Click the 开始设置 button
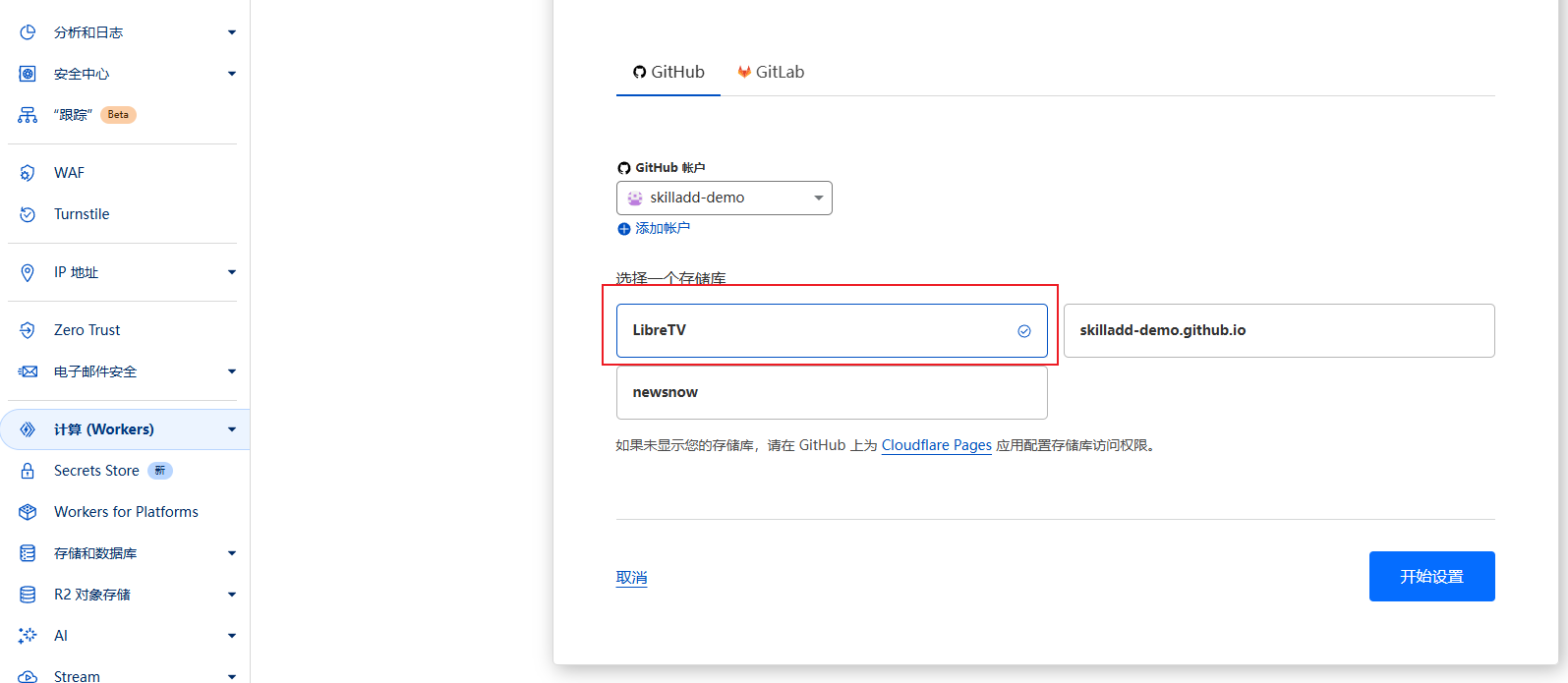This screenshot has height=683, width=1568. tap(1431, 577)
